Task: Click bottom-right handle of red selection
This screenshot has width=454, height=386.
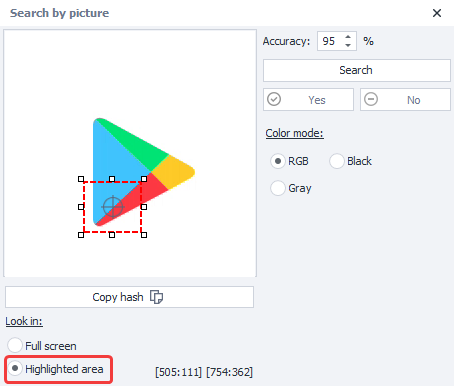Action: (x=144, y=235)
